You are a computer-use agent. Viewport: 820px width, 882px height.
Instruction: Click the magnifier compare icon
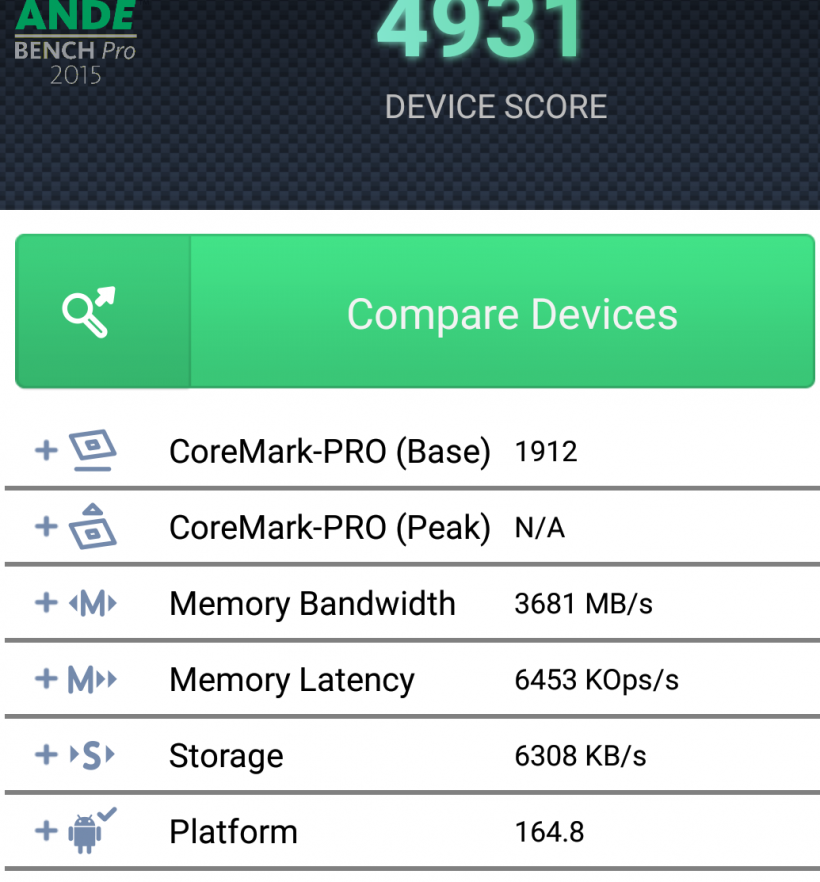pos(89,312)
